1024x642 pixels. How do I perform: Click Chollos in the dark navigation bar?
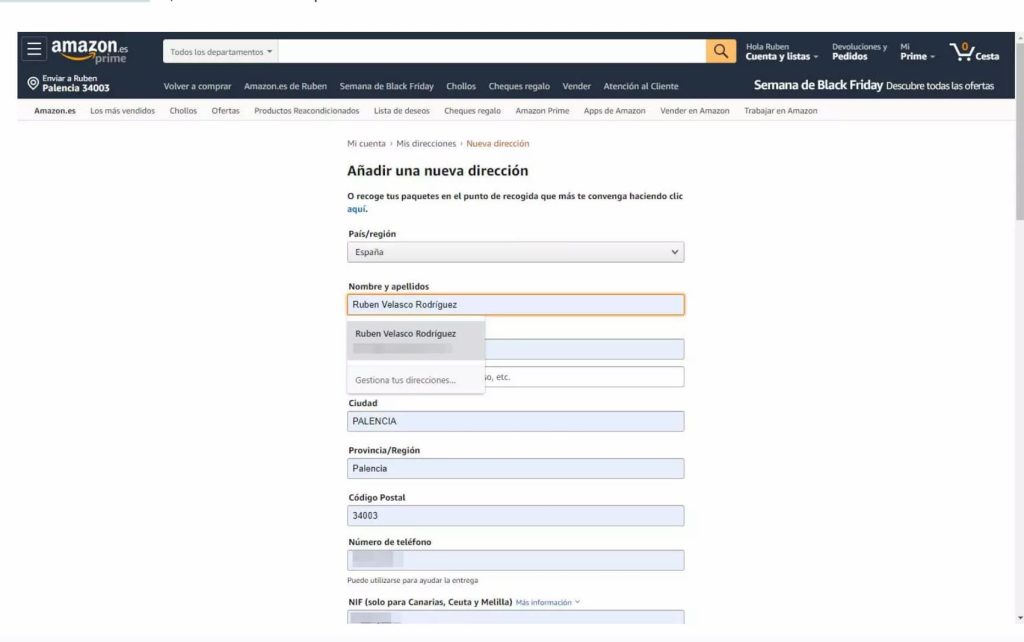click(461, 86)
